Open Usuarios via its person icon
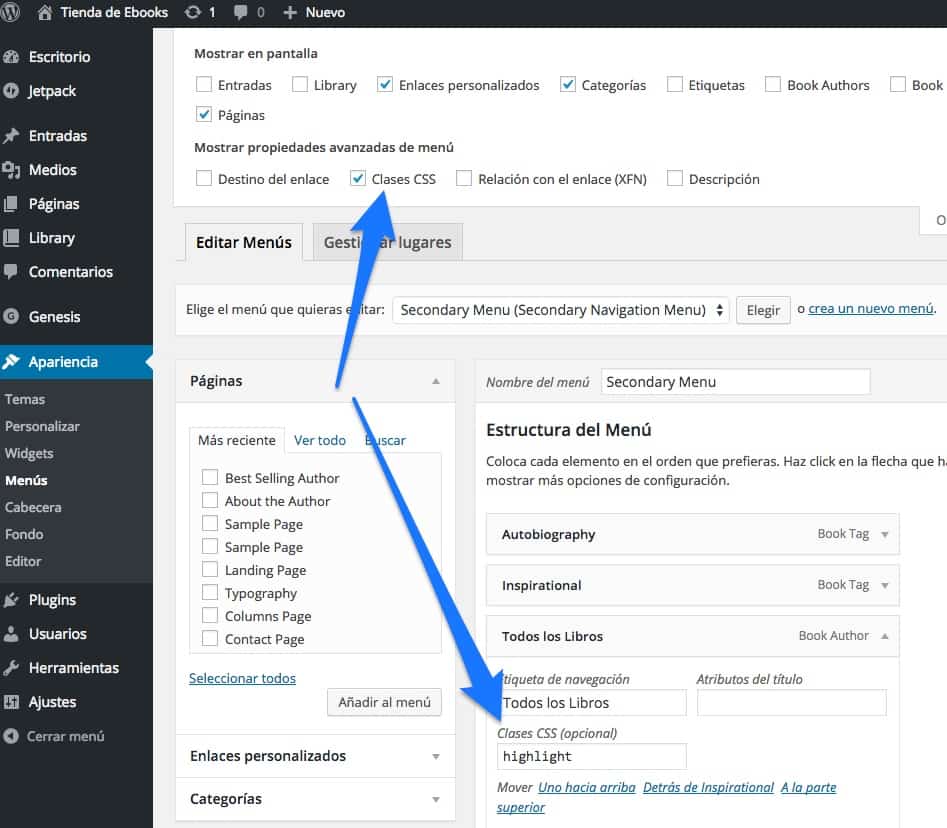 [x=11, y=634]
